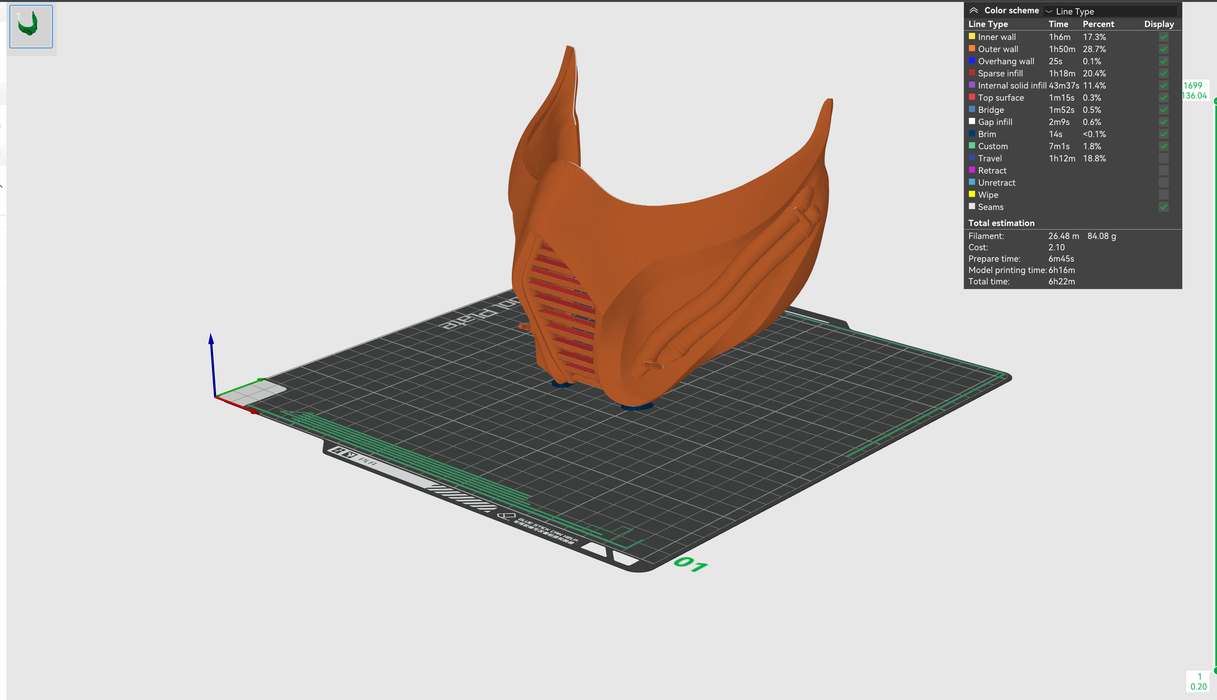Toggle the Seams display checkbox off

pos(1163,207)
